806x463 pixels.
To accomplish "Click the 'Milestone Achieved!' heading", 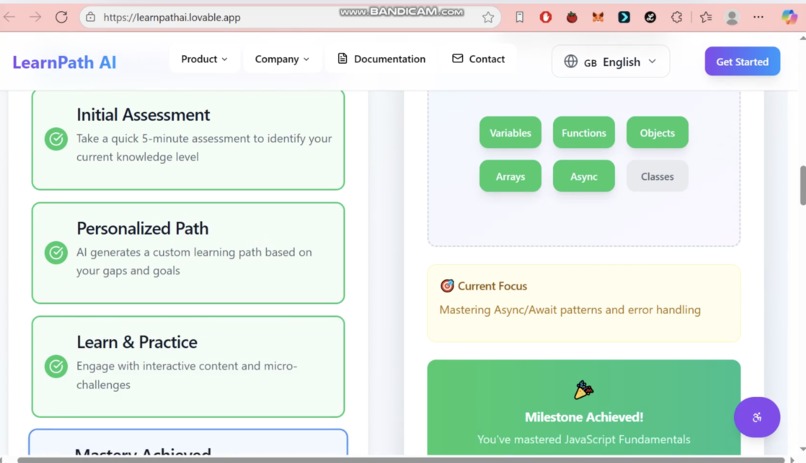I will tap(583, 417).
